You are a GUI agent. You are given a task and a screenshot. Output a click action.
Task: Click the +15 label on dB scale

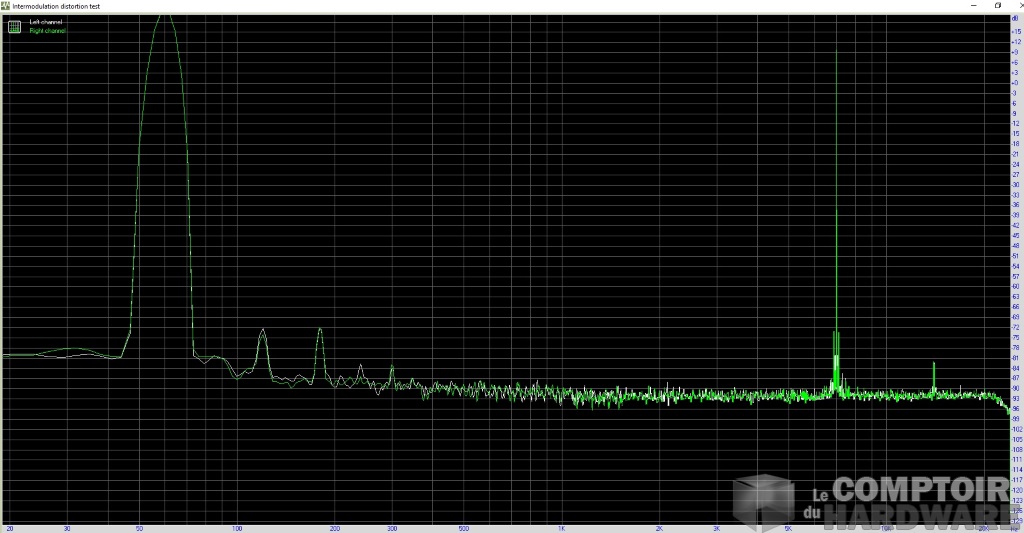1015,30
